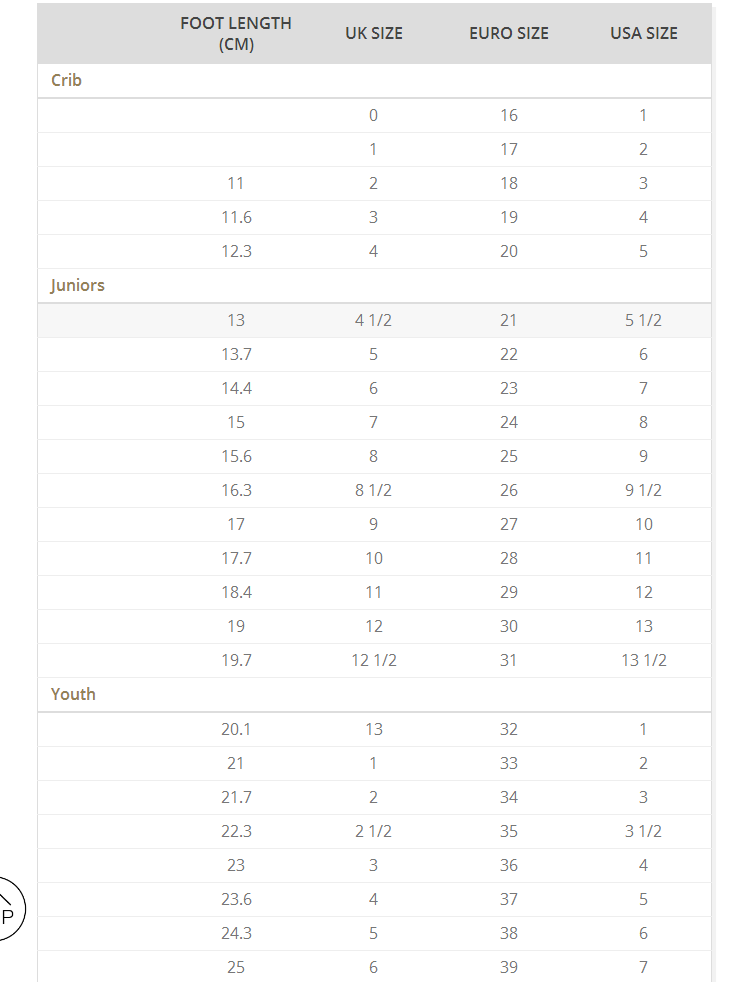Select the foot length 11.6 cell

pos(236,217)
